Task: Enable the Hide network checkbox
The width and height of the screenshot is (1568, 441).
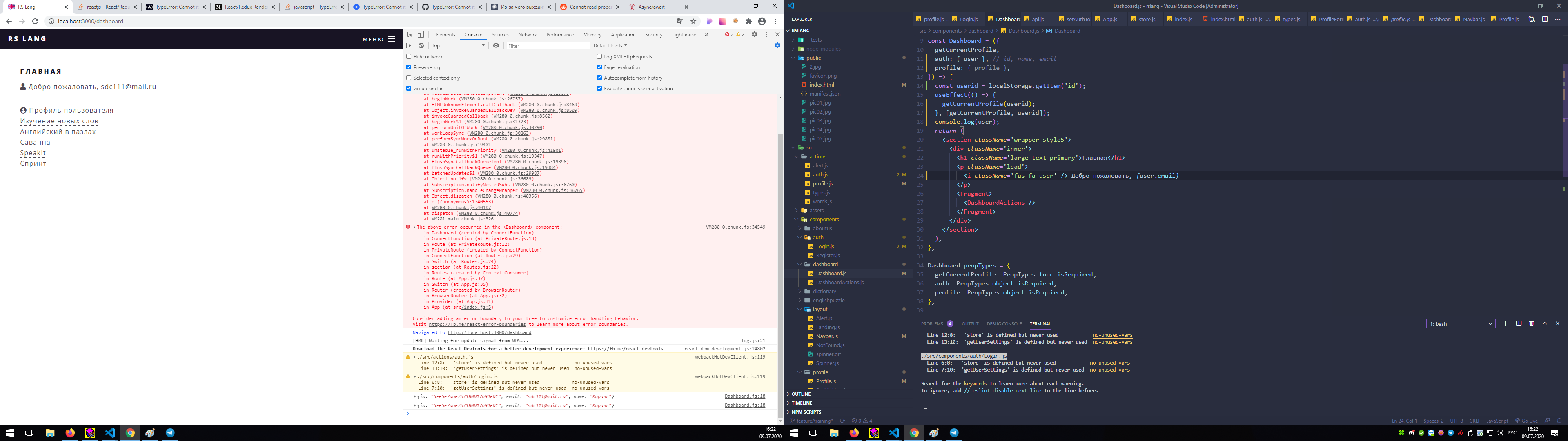Action: [x=409, y=57]
